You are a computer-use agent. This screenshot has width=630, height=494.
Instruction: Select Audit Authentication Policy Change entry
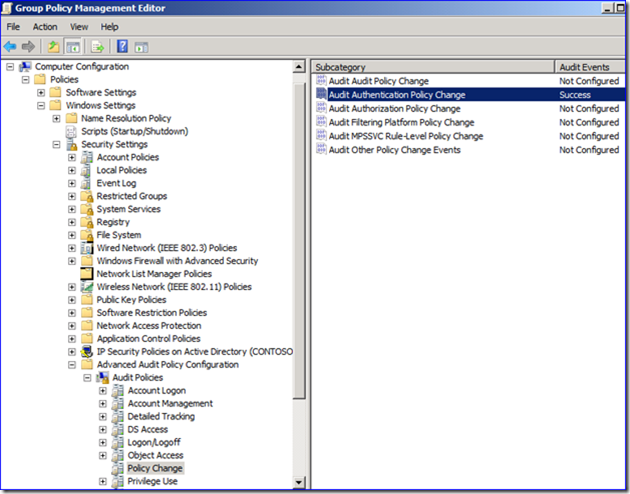click(397, 95)
